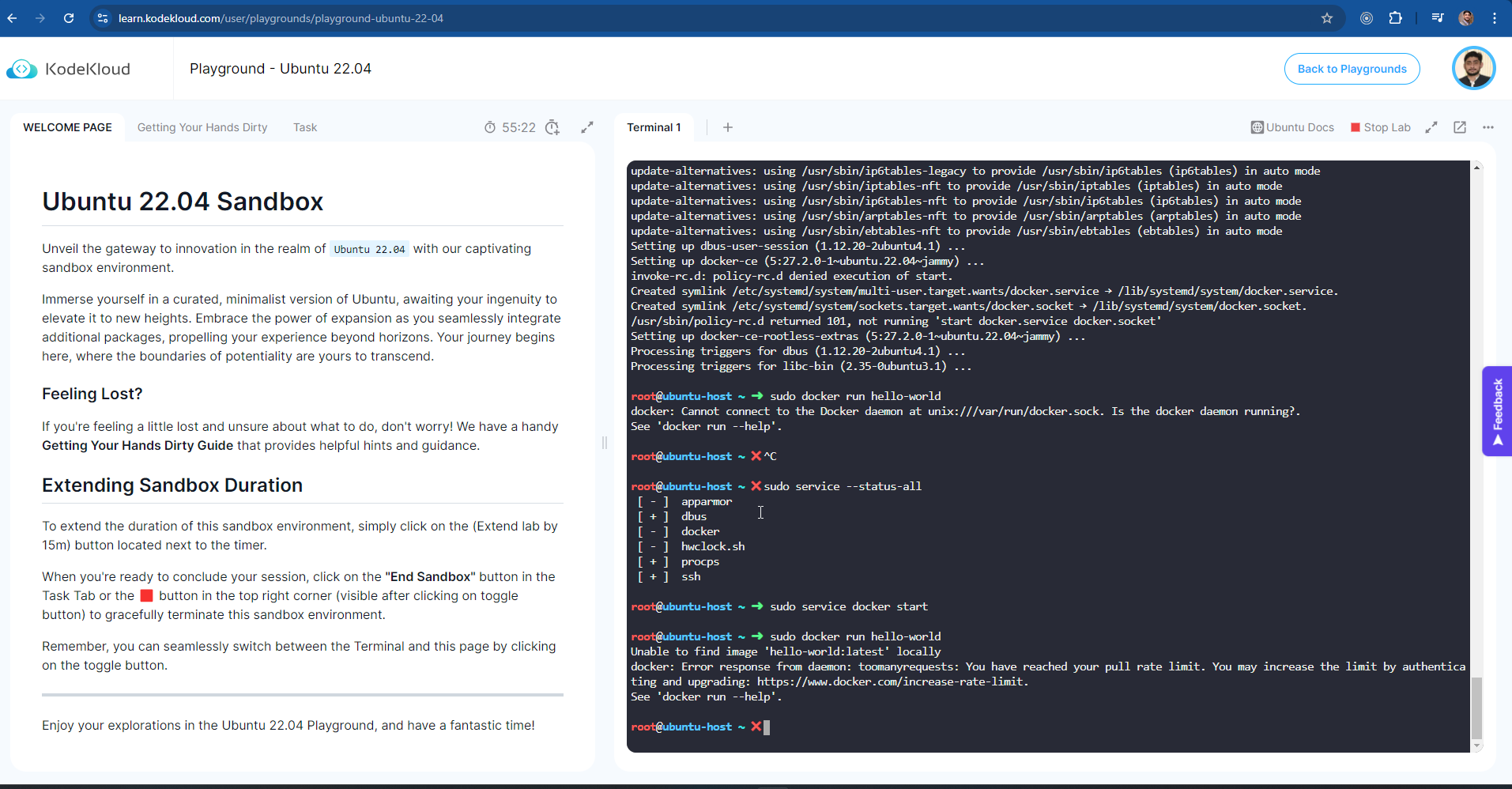Reload the browser page
This screenshot has width=1512, height=789.
pos(69,18)
